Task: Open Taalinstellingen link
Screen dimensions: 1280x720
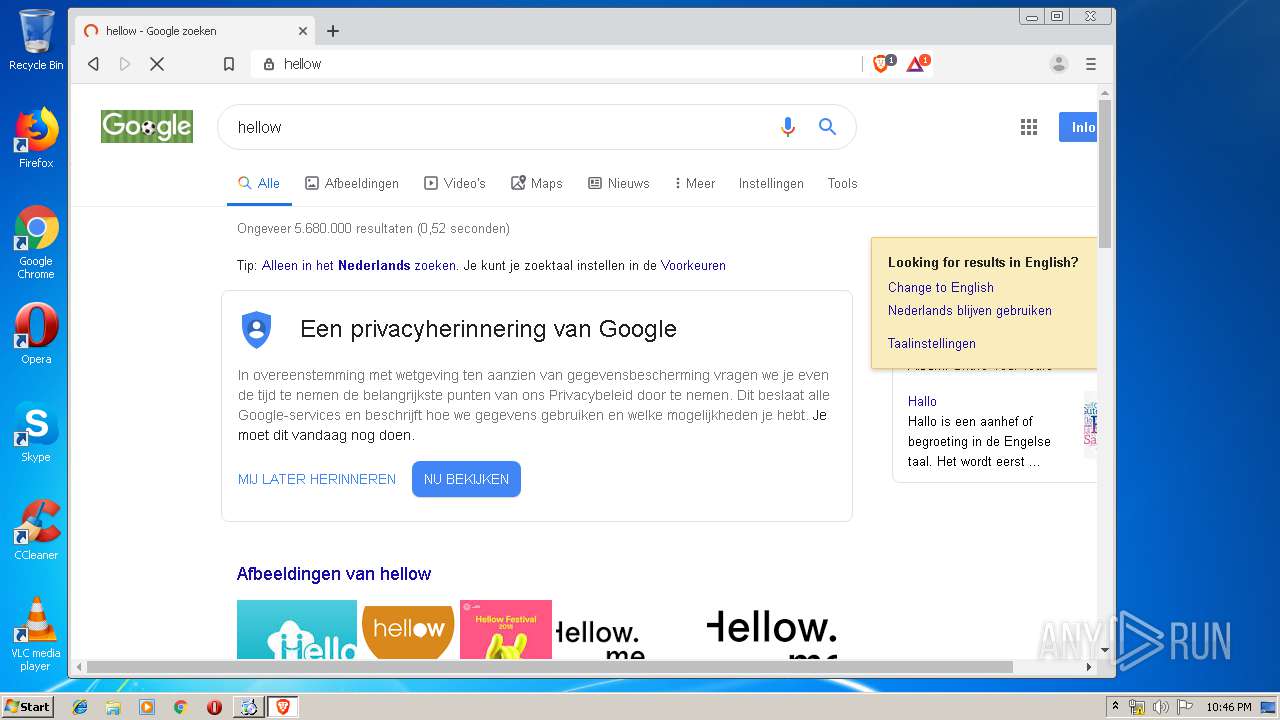Action: (x=932, y=344)
